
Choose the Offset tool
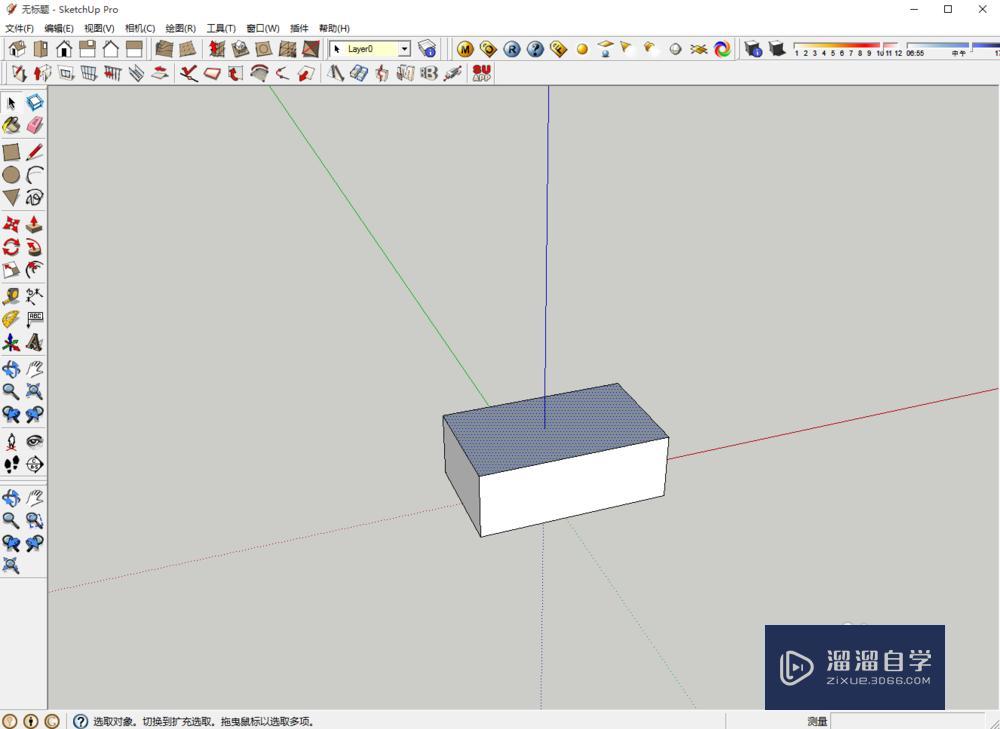(34, 270)
